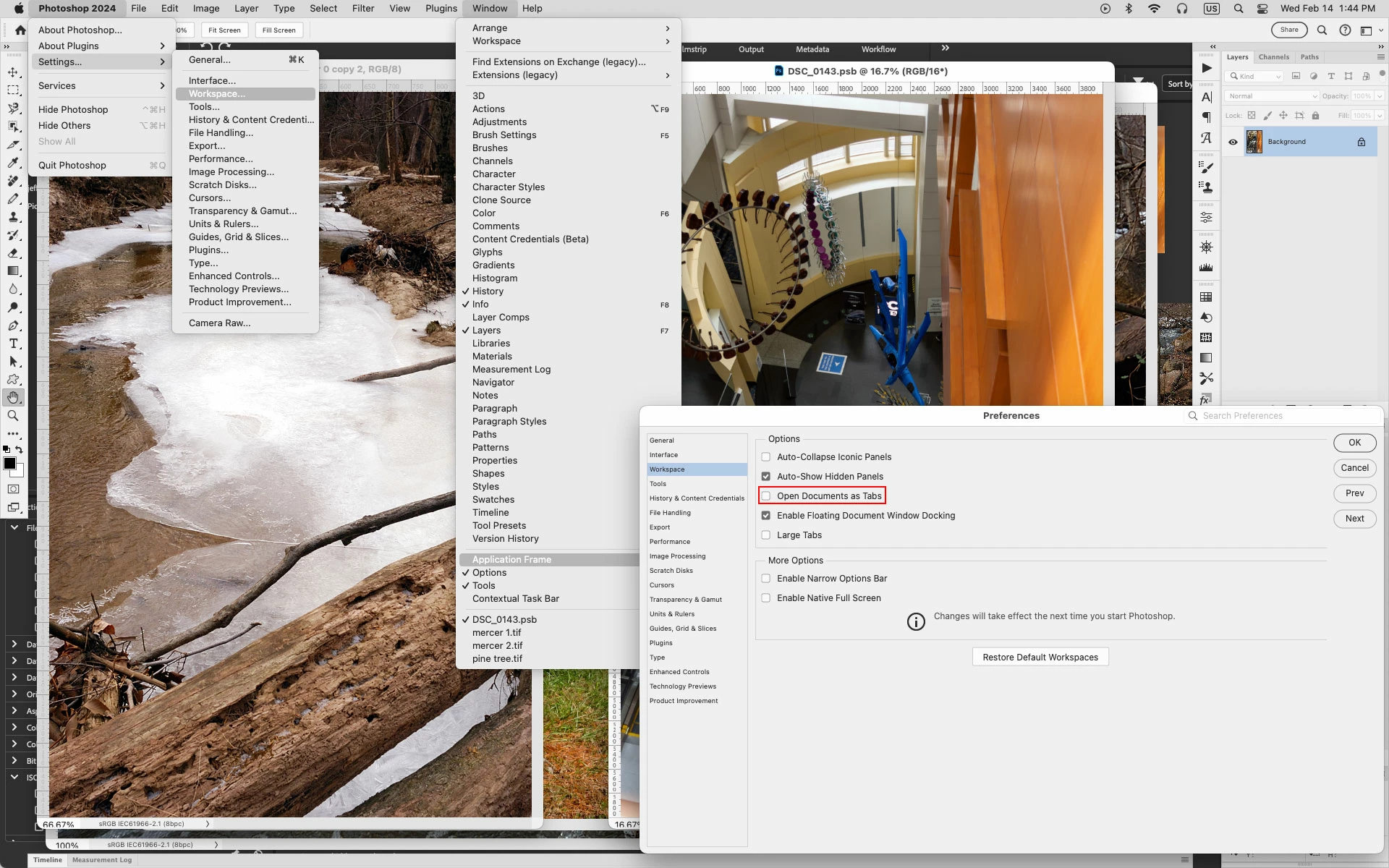Uncheck Auto-Show Hidden Panels
Viewport: 1389px width, 868px height.
click(766, 477)
